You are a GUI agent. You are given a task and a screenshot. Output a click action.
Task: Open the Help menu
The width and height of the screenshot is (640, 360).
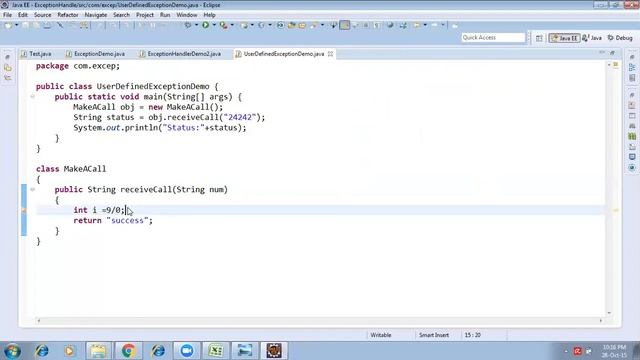(209, 15)
